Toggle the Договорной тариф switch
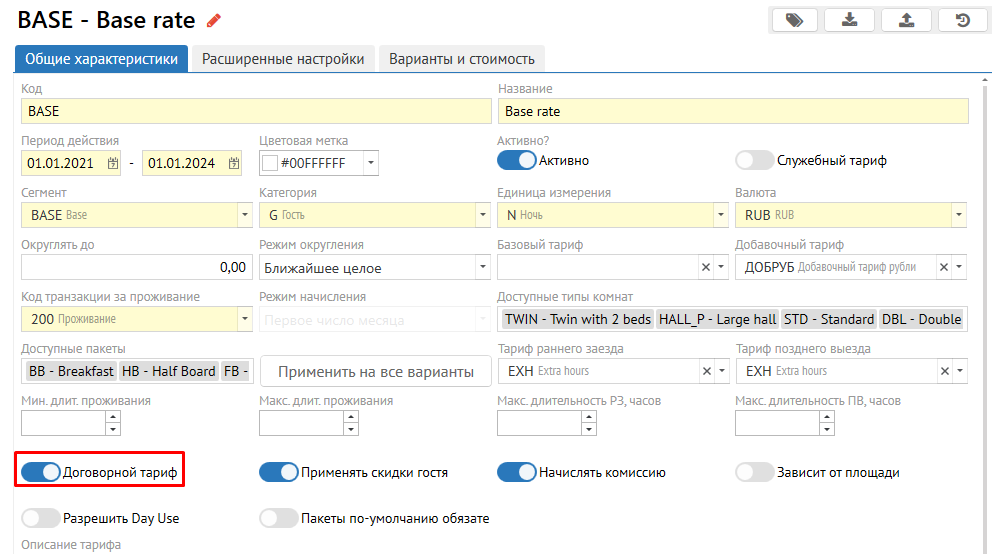 coord(41,472)
